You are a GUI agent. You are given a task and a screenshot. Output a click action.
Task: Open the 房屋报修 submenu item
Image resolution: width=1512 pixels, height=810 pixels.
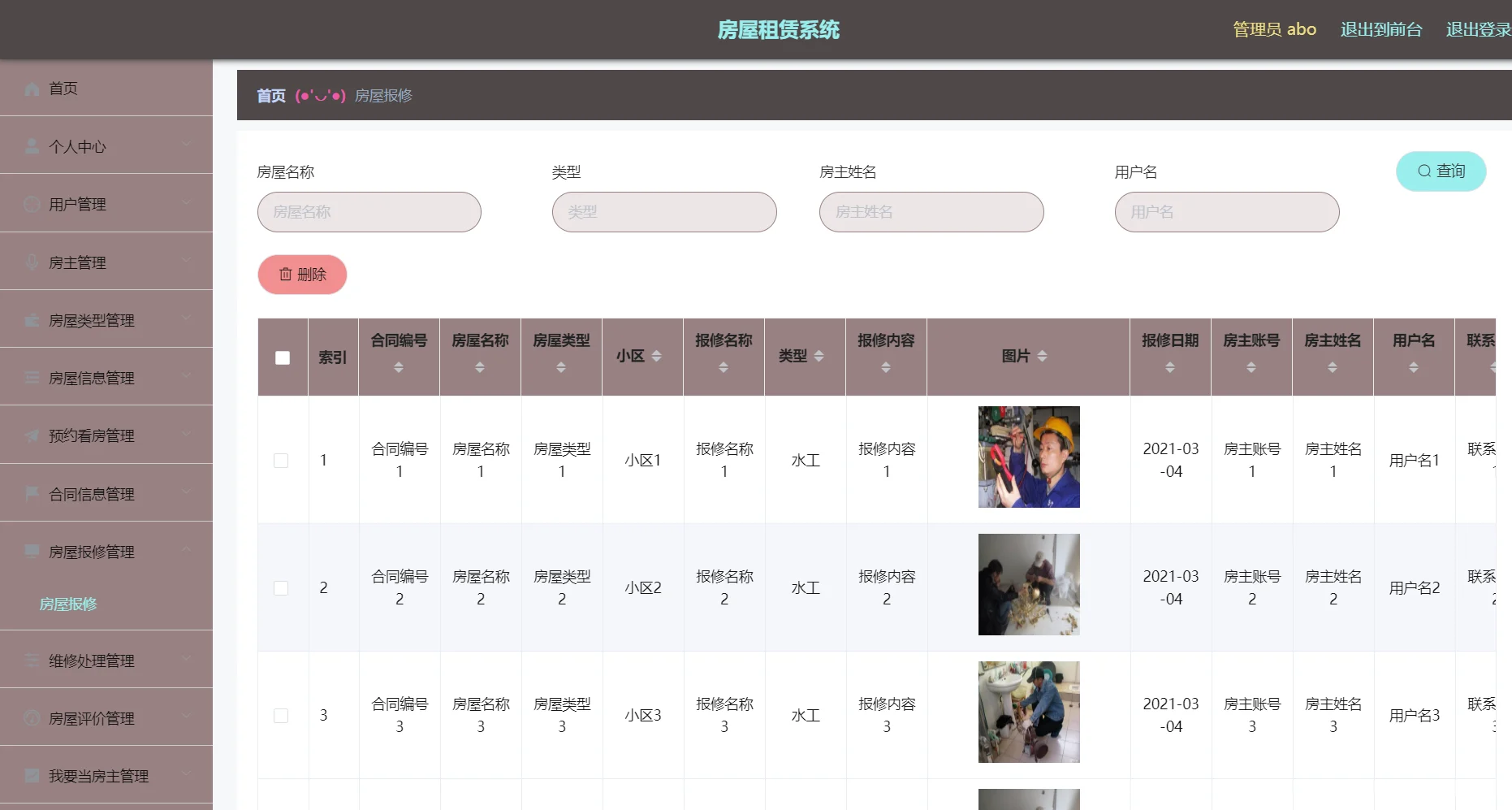pyautogui.click(x=68, y=604)
